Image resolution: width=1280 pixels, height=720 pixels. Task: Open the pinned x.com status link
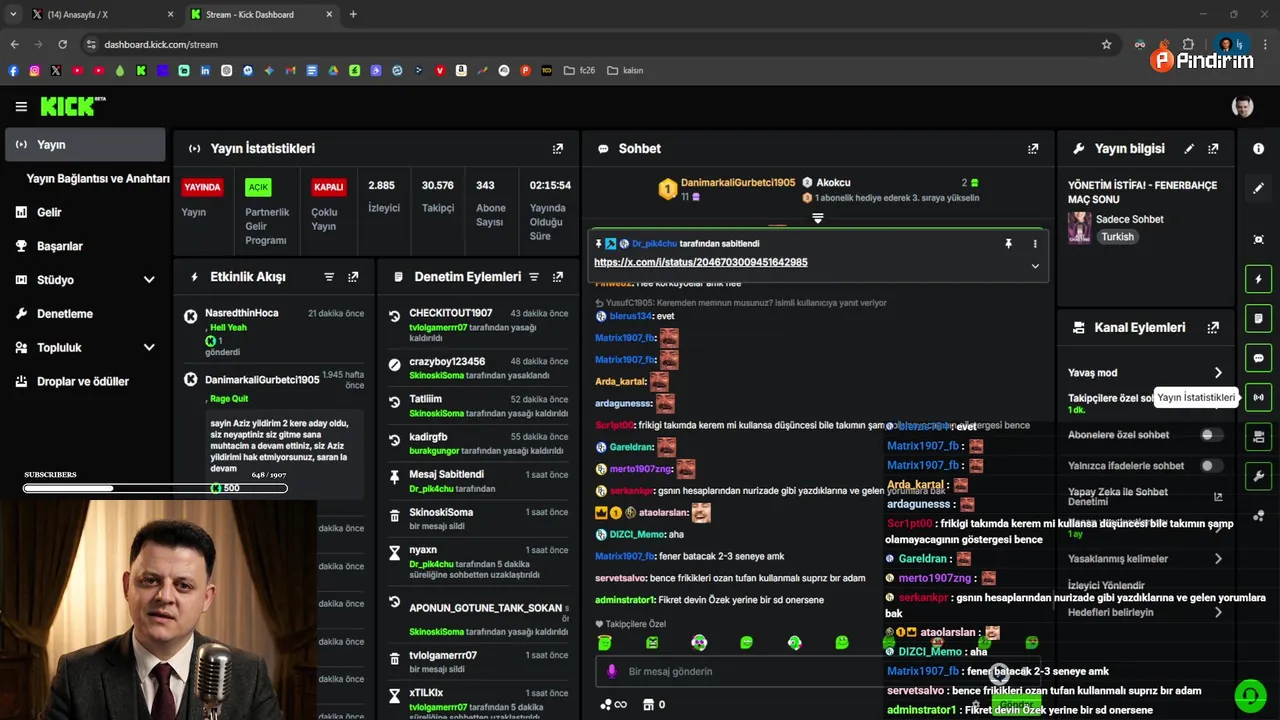click(700, 262)
